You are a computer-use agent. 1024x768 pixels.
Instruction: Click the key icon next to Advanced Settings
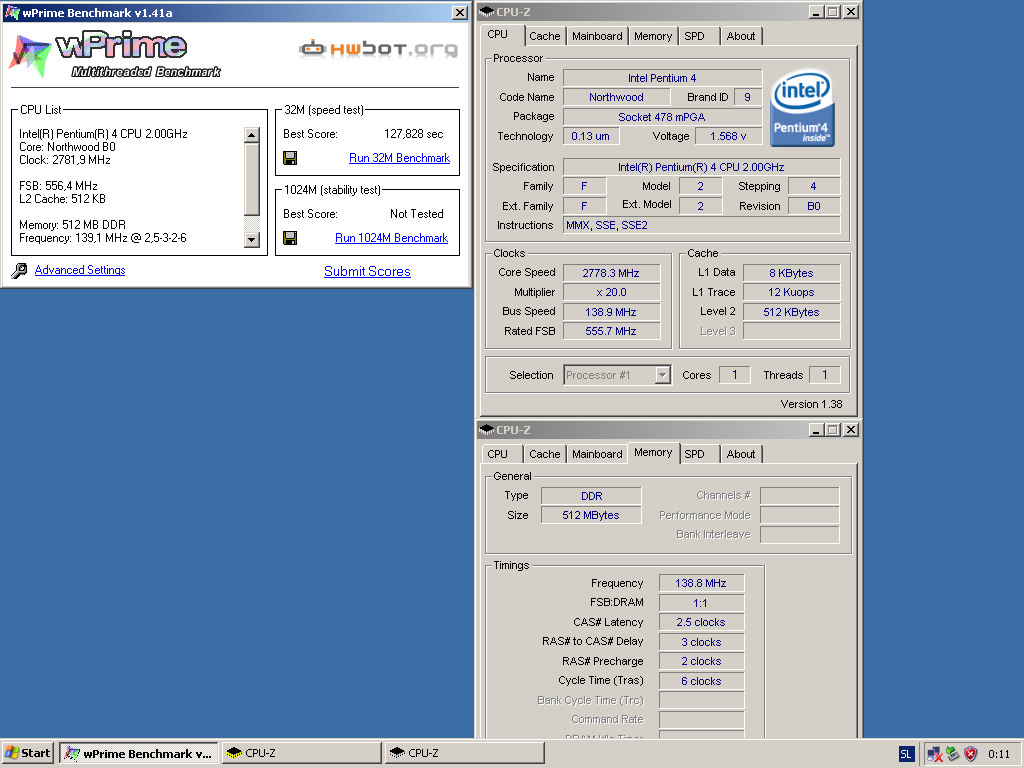click(20, 270)
